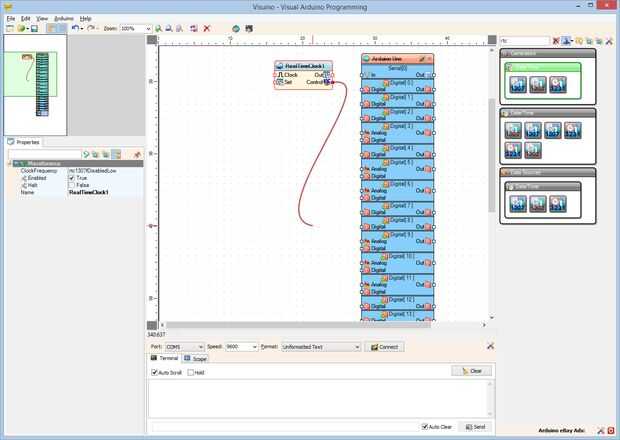Open the File menu
The image size is (620, 440).
point(11,19)
